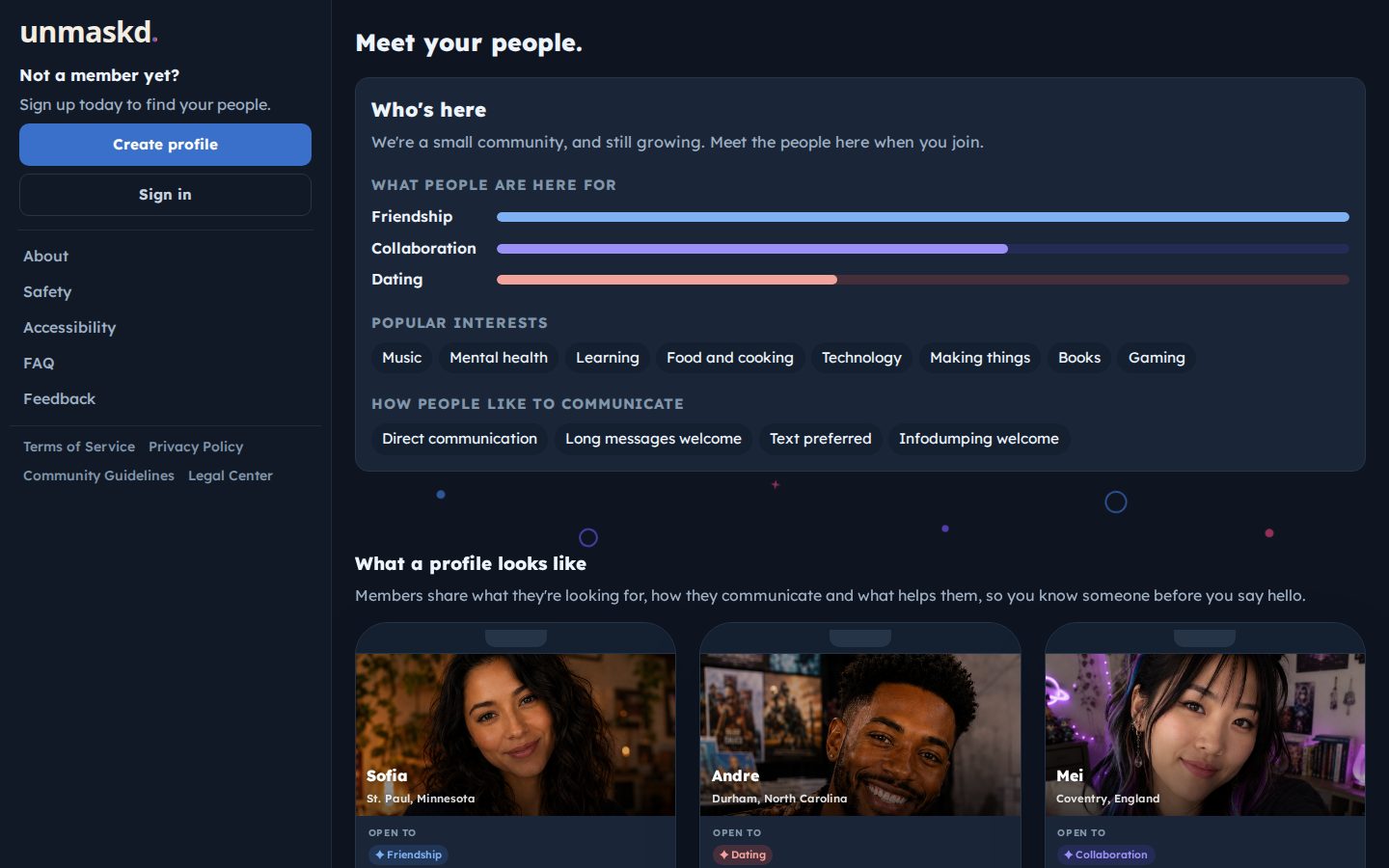Image resolution: width=1389 pixels, height=868 pixels.
Task: Open Andre's profile photo
Action: point(860,735)
